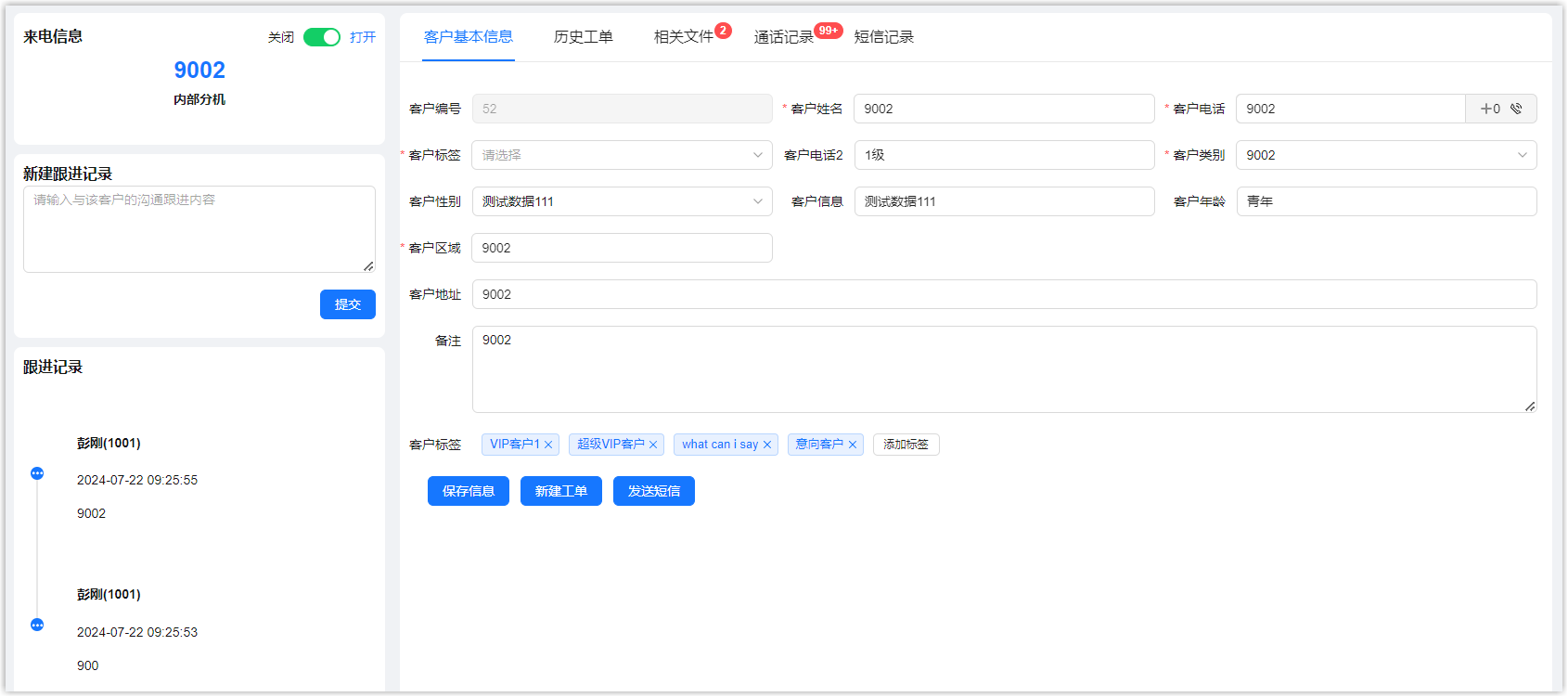Focus the 新建跟进记录 text area
1568x697 pixels.
199,229
